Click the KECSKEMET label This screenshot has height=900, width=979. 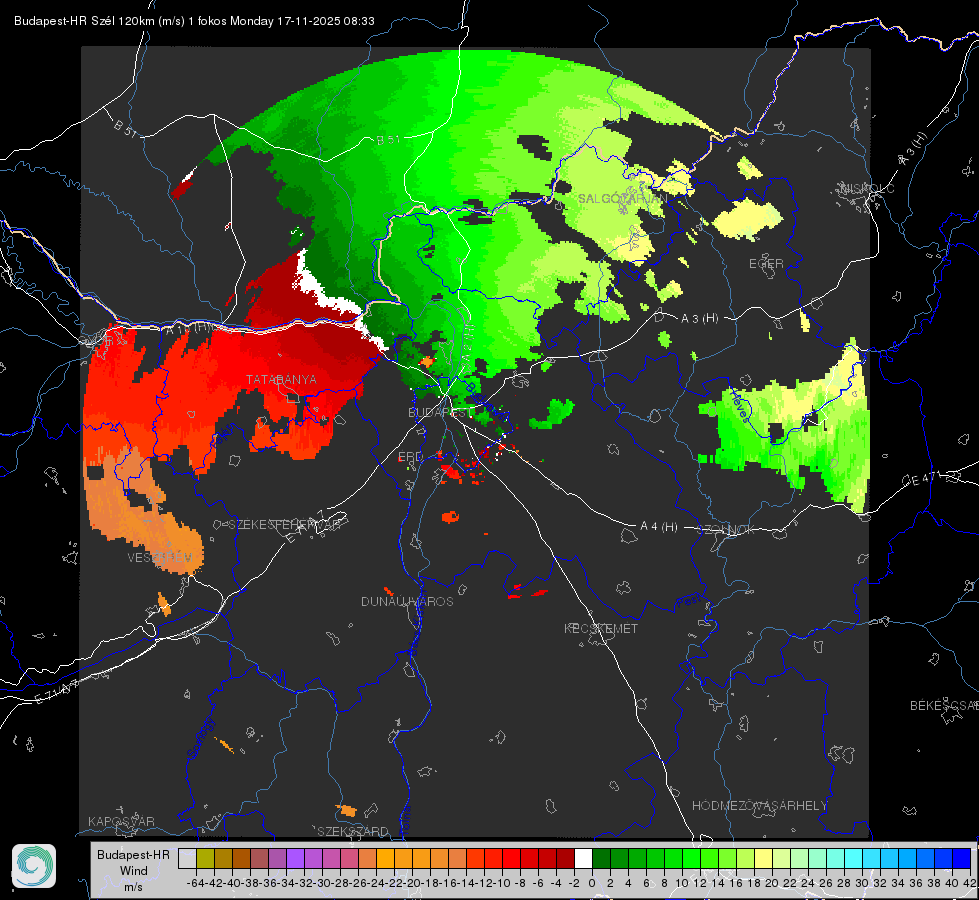[x=601, y=629]
